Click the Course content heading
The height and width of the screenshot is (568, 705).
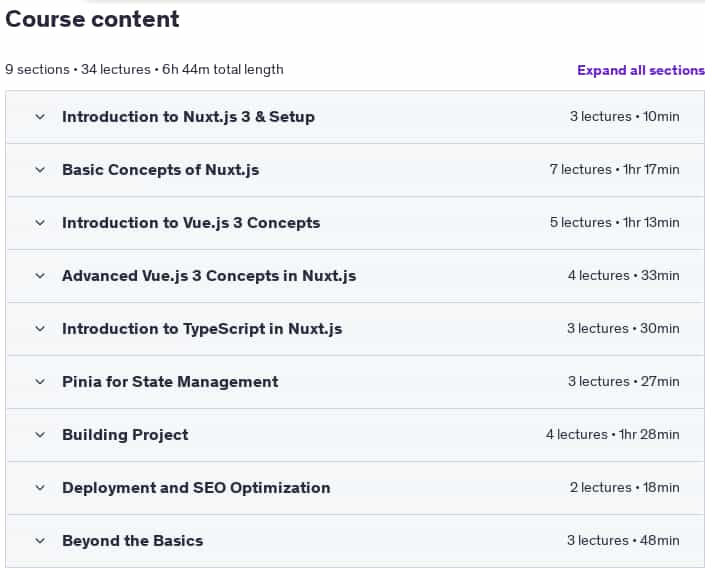(92, 19)
